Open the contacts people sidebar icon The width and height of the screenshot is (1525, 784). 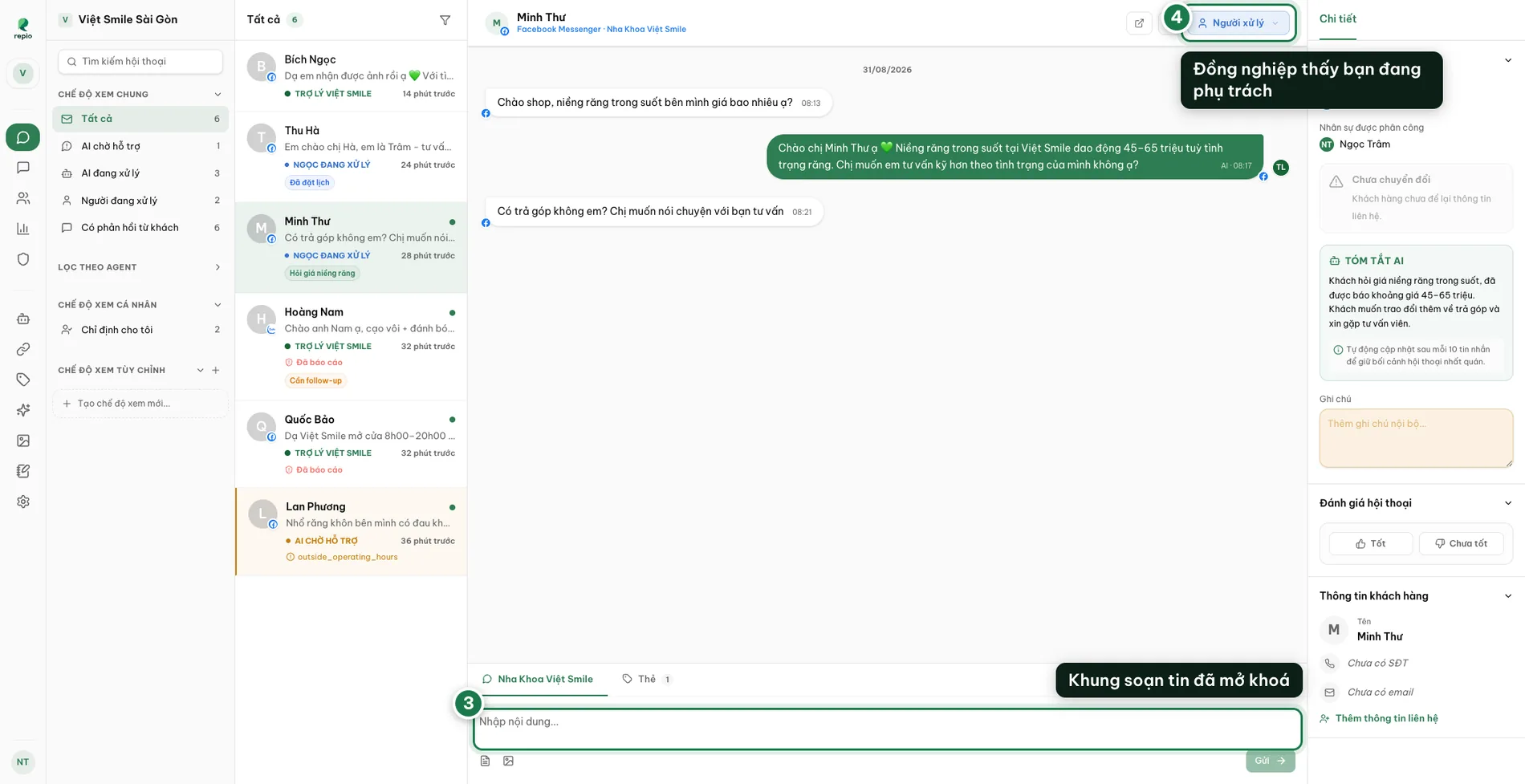(x=23, y=198)
